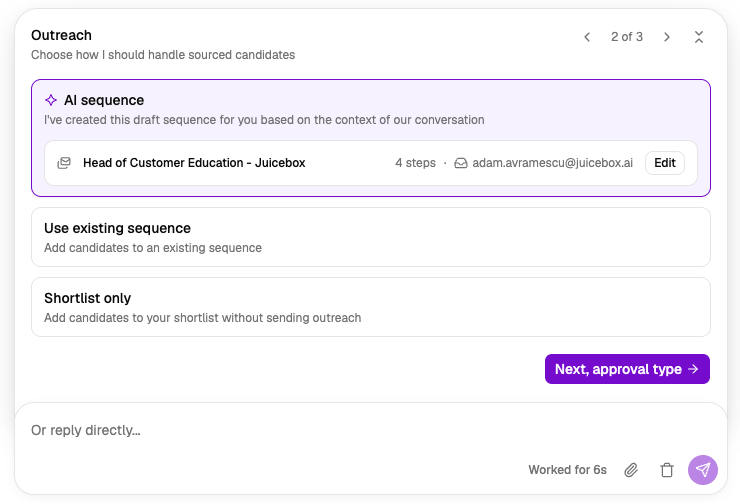Click the Add candidates to an existing sequence description
This screenshot has width=740, height=504.
[153, 248]
